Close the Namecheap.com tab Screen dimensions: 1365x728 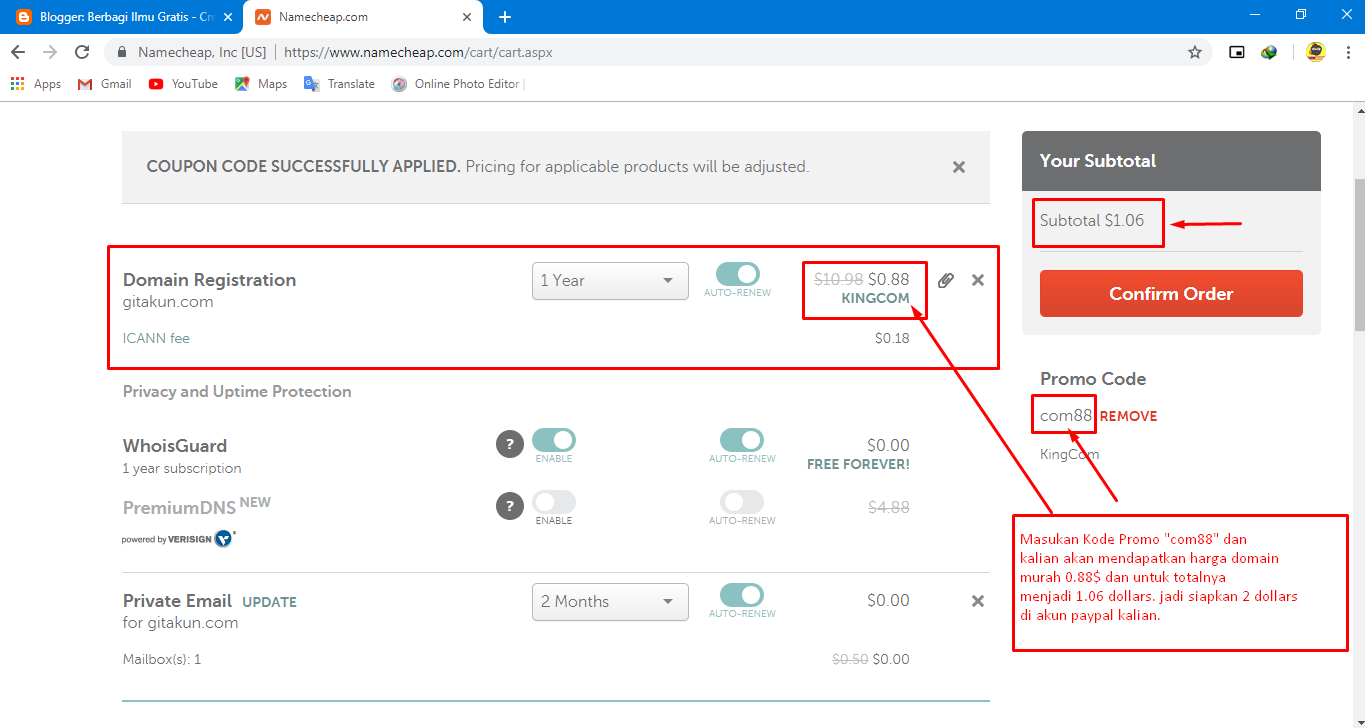467,17
